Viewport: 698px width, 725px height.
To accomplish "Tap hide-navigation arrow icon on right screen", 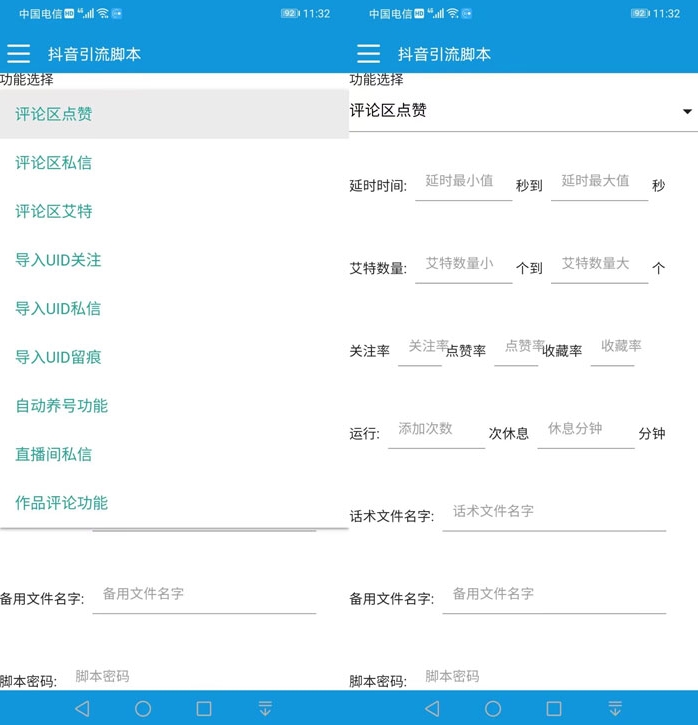I will tap(615, 708).
